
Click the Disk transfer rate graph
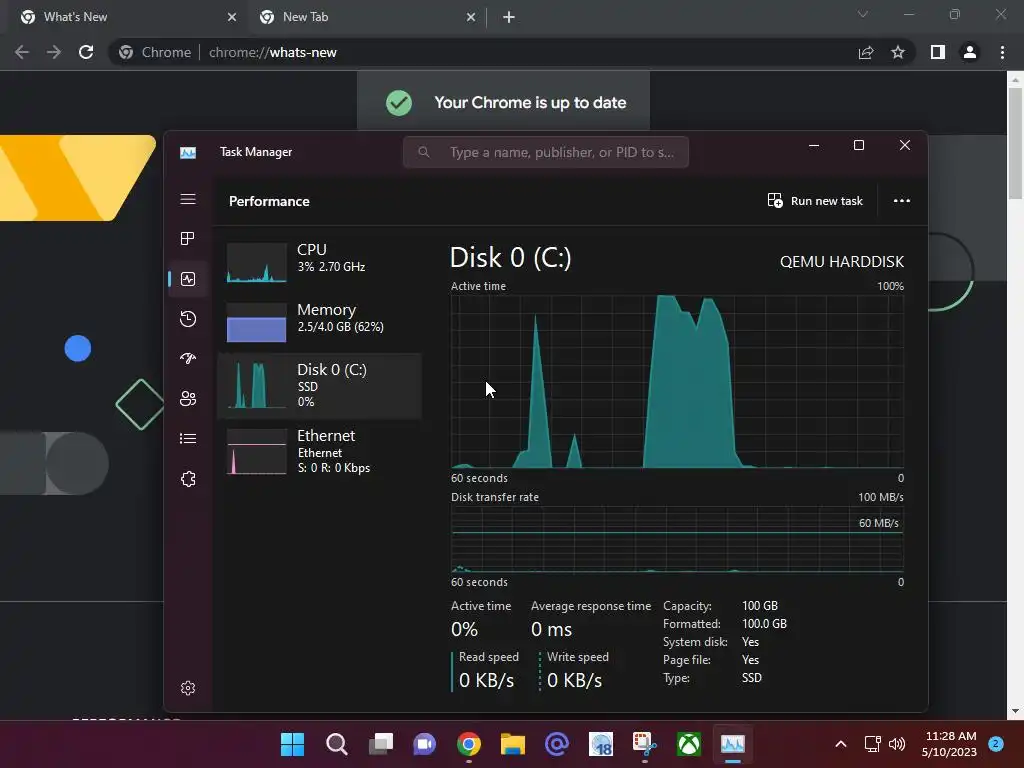click(677, 539)
